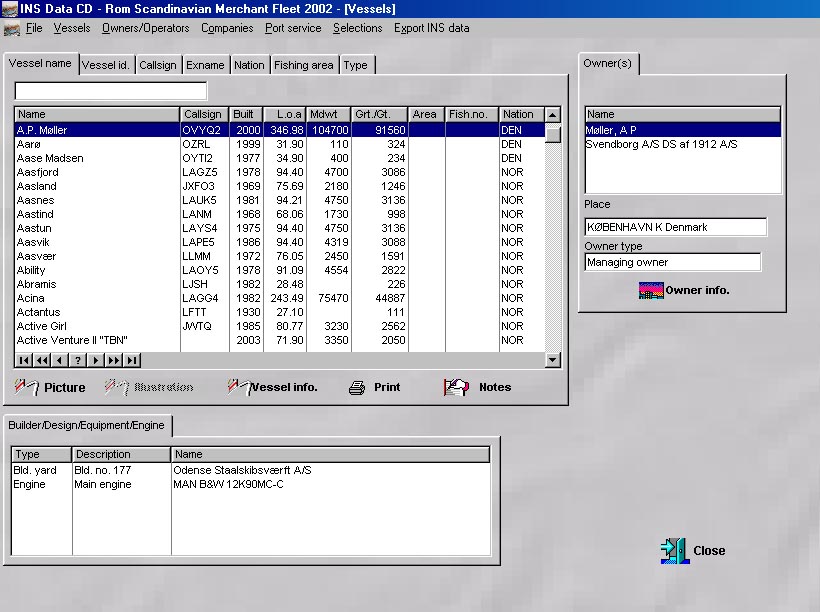Image resolution: width=820 pixels, height=612 pixels.
Task: Open the Port service menu
Action: coord(293,28)
